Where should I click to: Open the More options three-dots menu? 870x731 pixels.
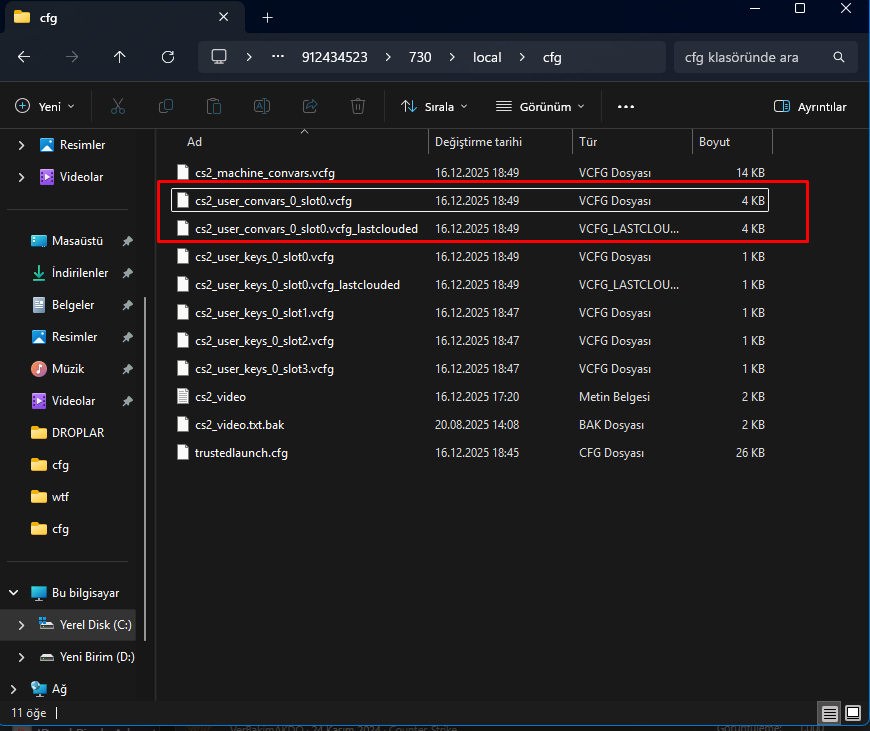pos(626,107)
